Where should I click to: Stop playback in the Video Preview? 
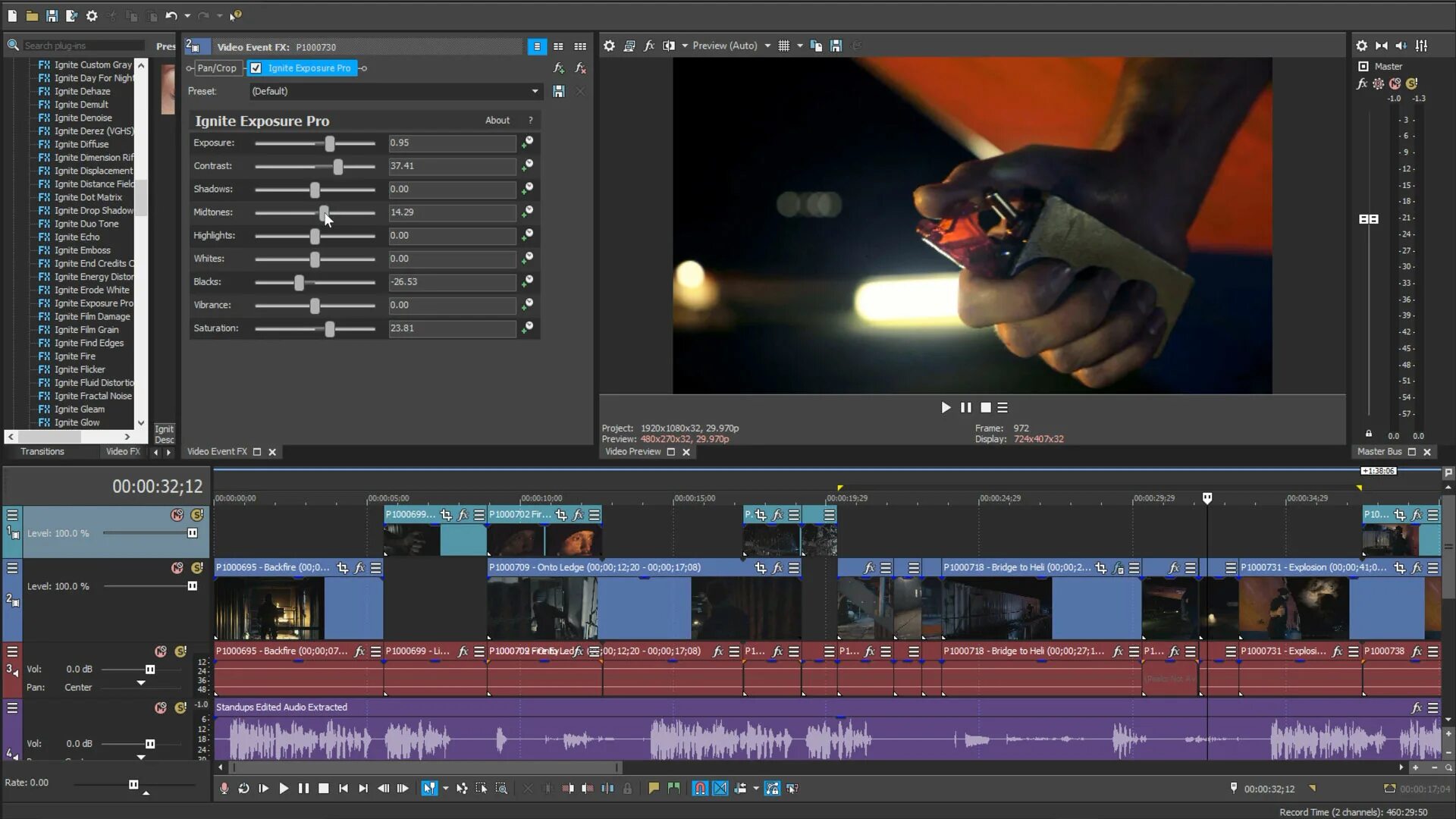(x=986, y=407)
